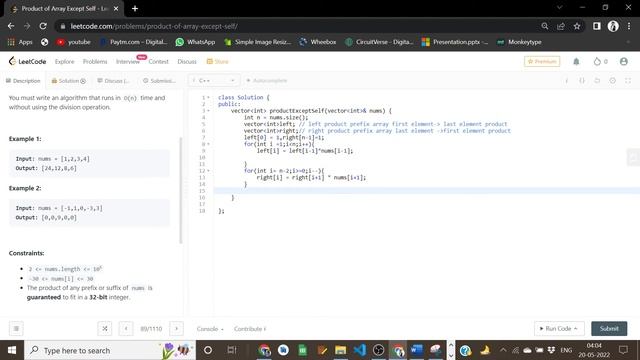
Task: Toggle the Autocomplete option
Action: point(267,80)
